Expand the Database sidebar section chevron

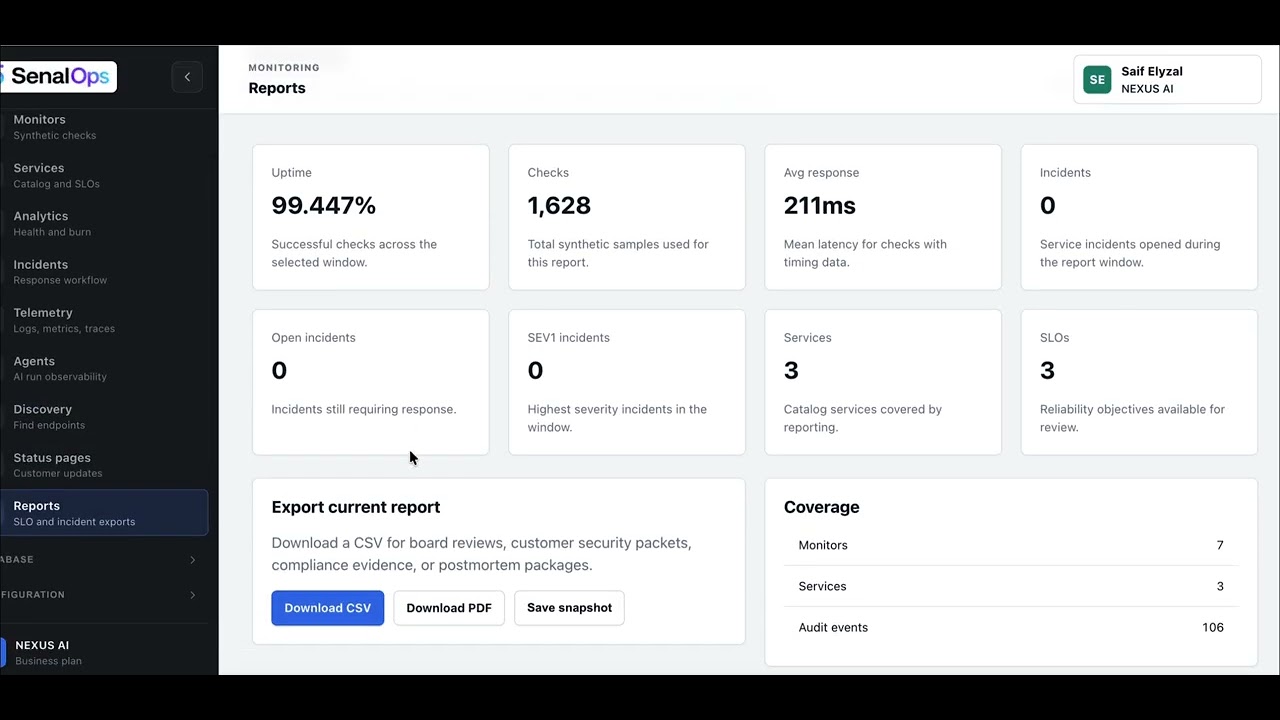click(193, 560)
